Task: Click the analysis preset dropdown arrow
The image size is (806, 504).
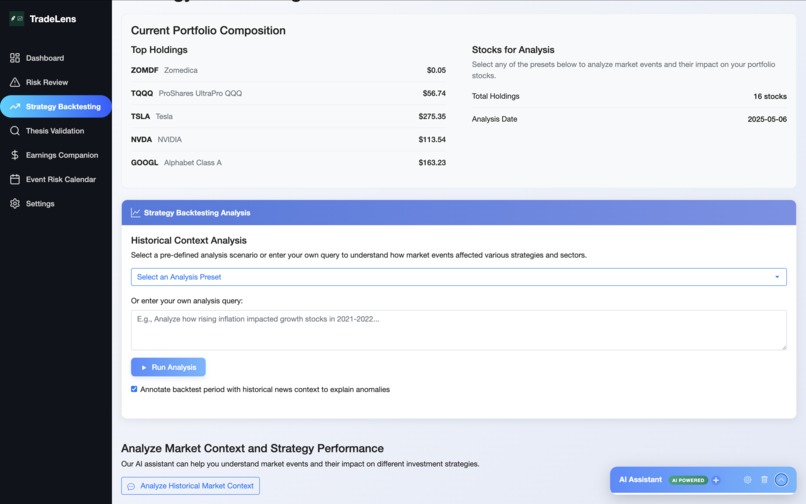Action: tap(777, 277)
